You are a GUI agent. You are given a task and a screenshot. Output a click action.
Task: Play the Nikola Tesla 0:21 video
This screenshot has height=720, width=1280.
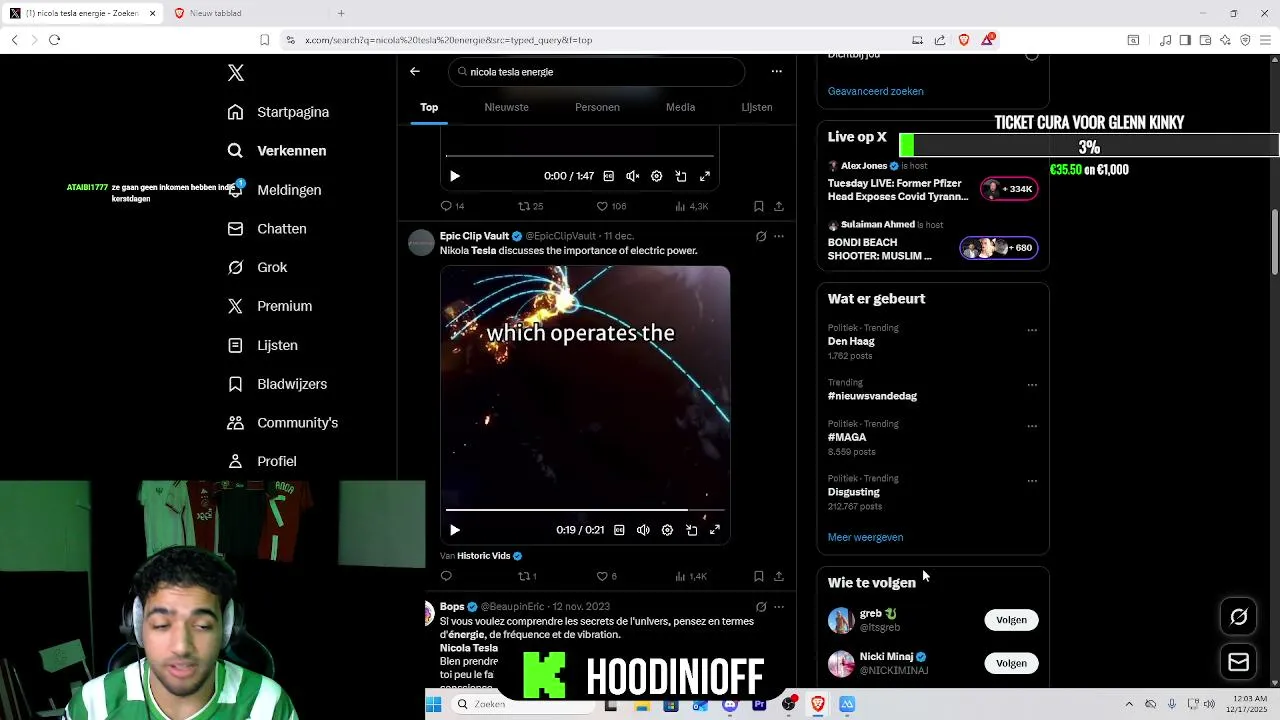(454, 530)
